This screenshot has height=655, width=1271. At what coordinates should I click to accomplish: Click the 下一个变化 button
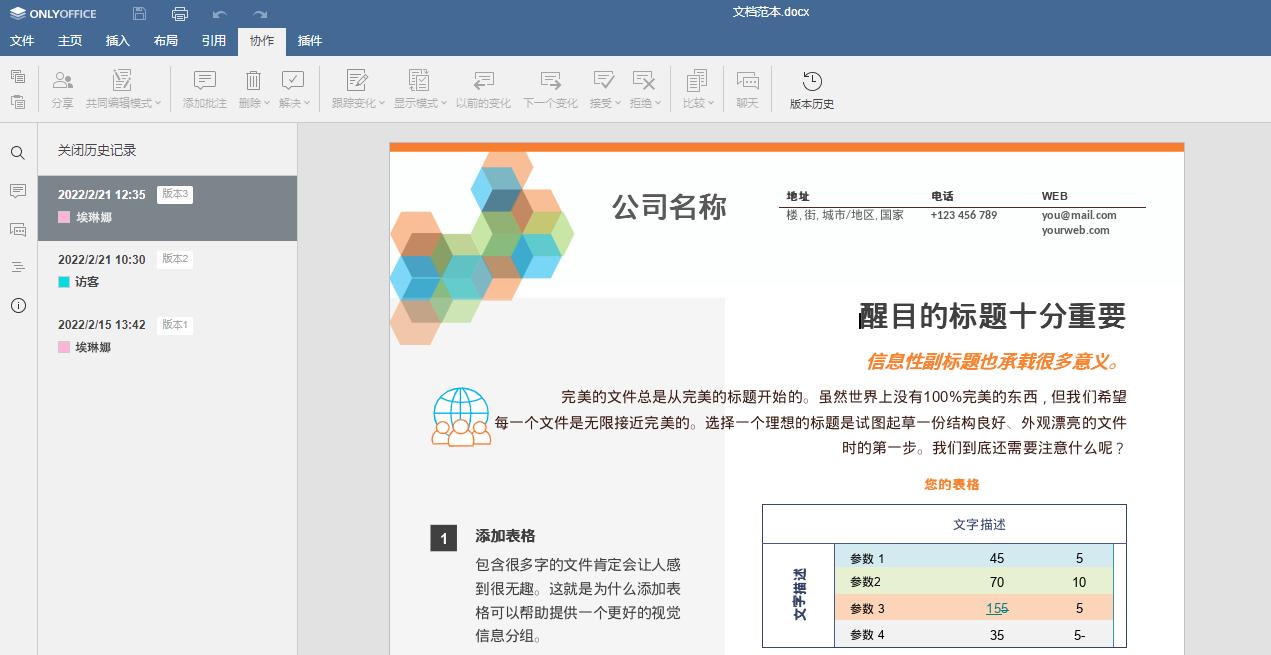coord(549,87)
